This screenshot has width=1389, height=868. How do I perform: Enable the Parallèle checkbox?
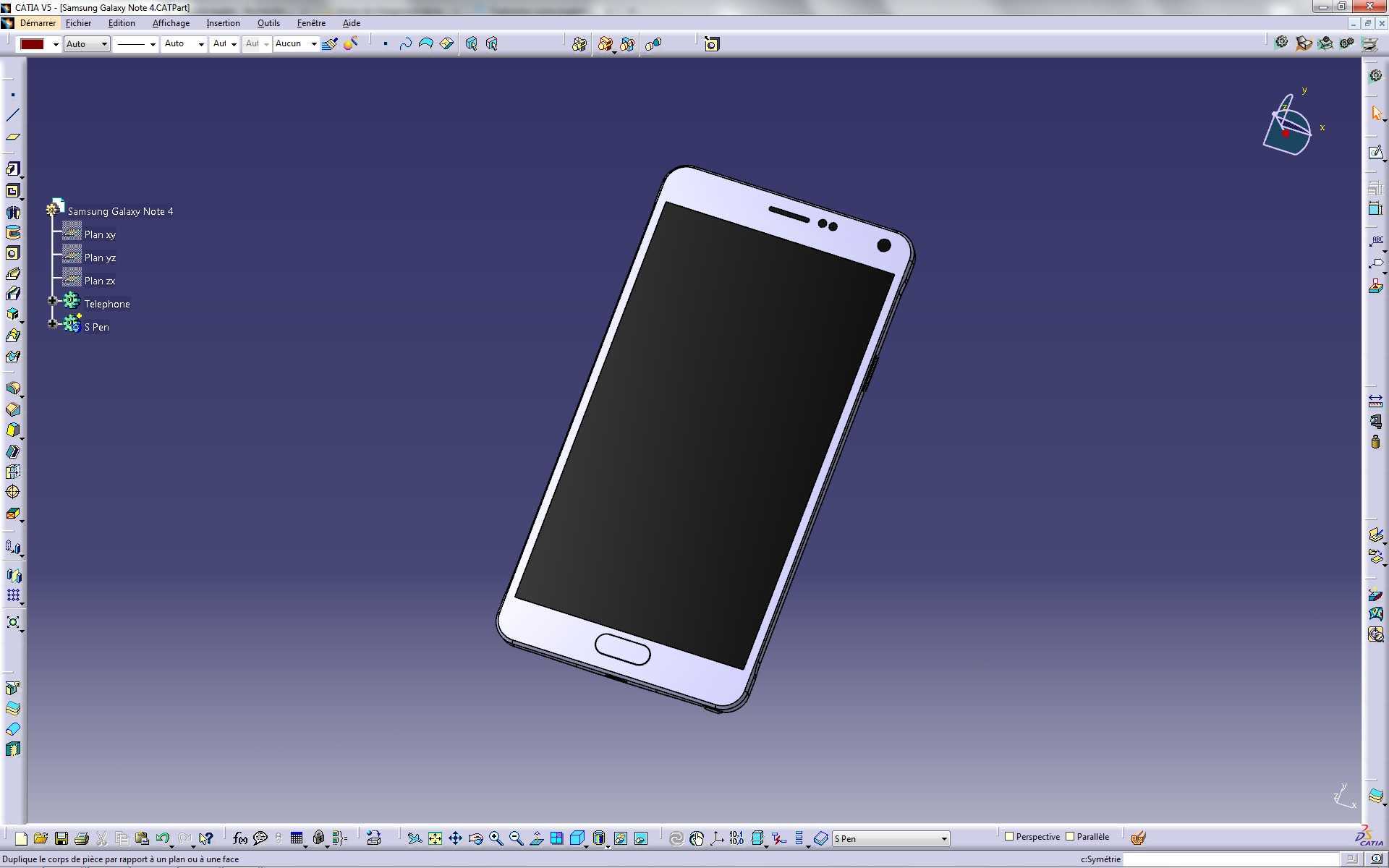tap(1070, 836)
